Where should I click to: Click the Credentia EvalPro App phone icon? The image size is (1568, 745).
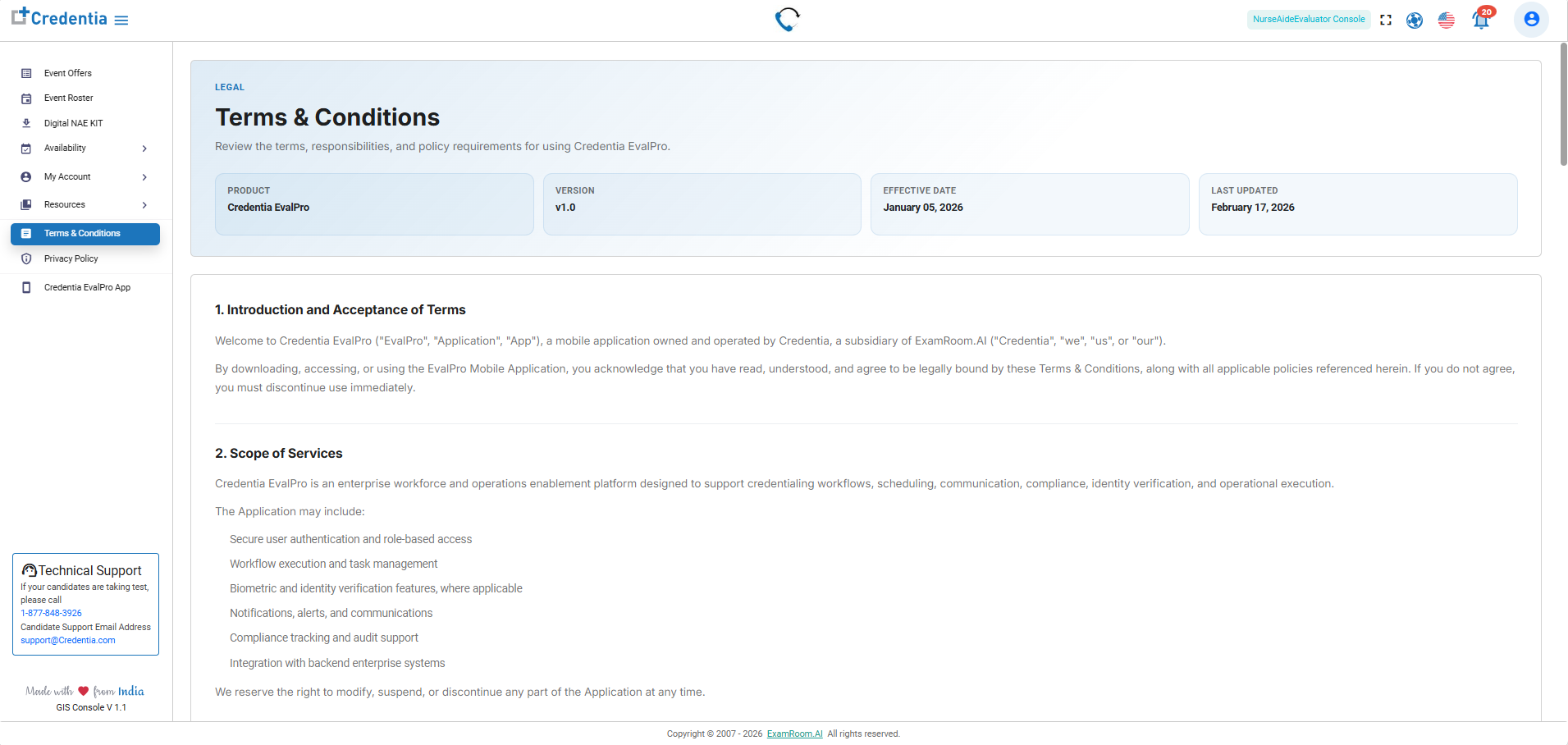pos(26,288)
